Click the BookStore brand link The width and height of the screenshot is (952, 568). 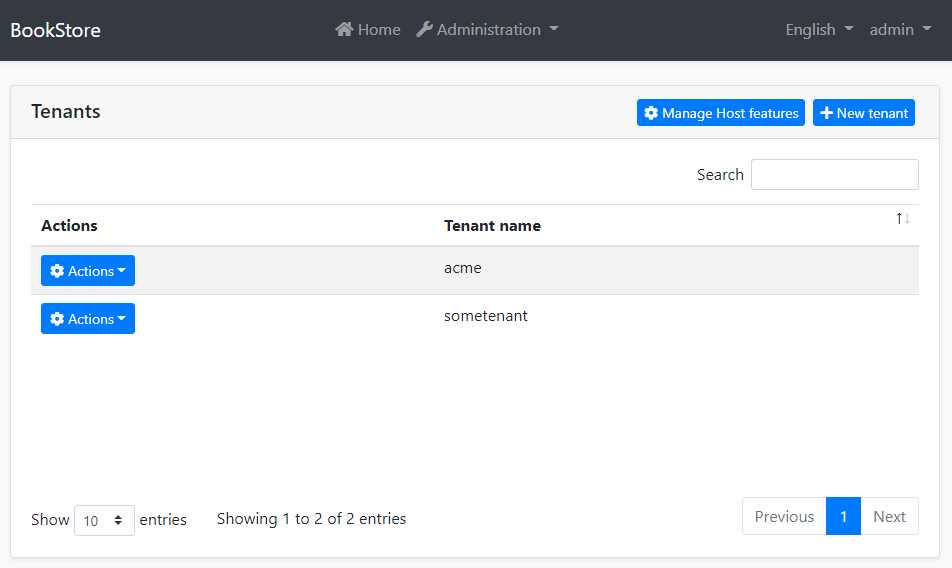pos(55,30)
